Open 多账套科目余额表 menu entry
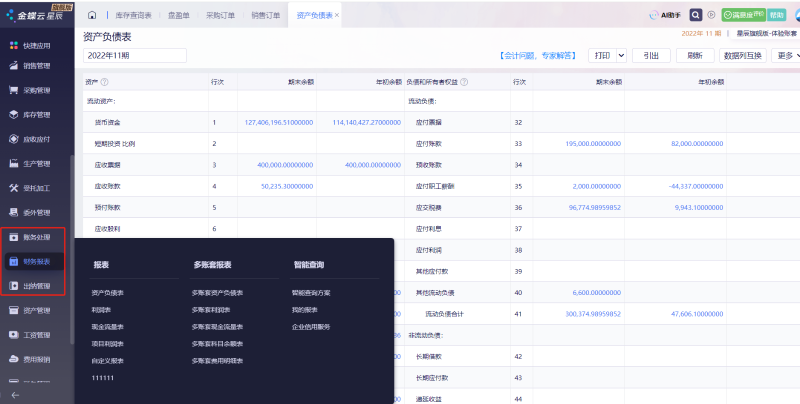The height and width of the screenshot is (404, 800). [217, 344]
